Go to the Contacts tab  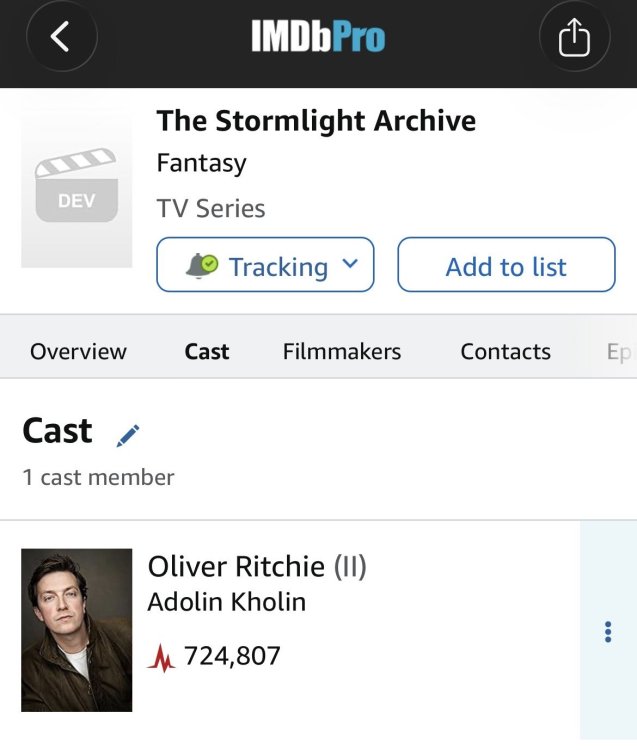pos(505,352)
